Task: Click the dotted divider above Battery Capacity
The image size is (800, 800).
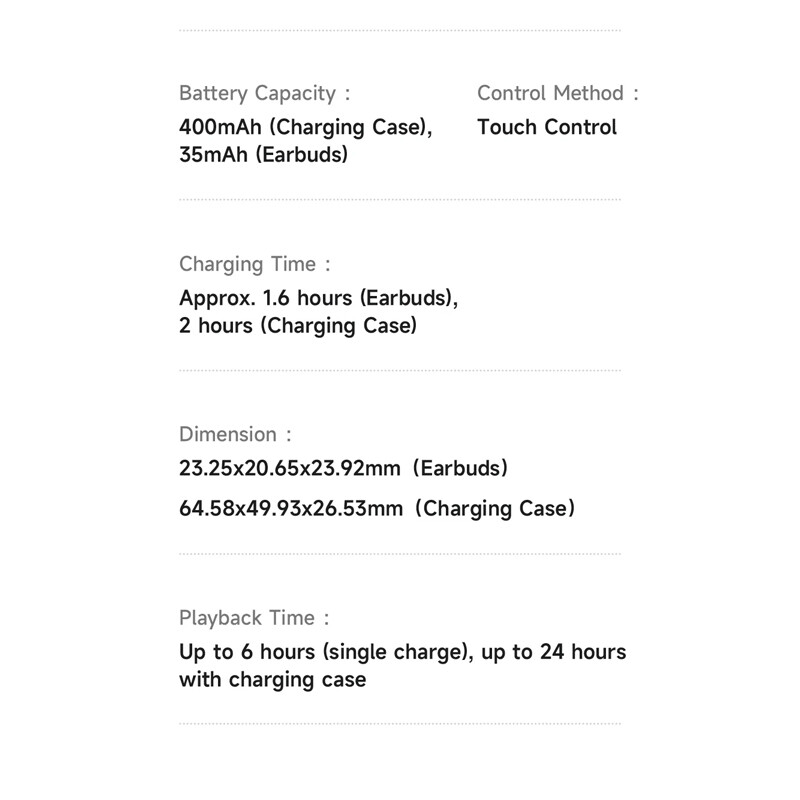Action: pos(400,31)
